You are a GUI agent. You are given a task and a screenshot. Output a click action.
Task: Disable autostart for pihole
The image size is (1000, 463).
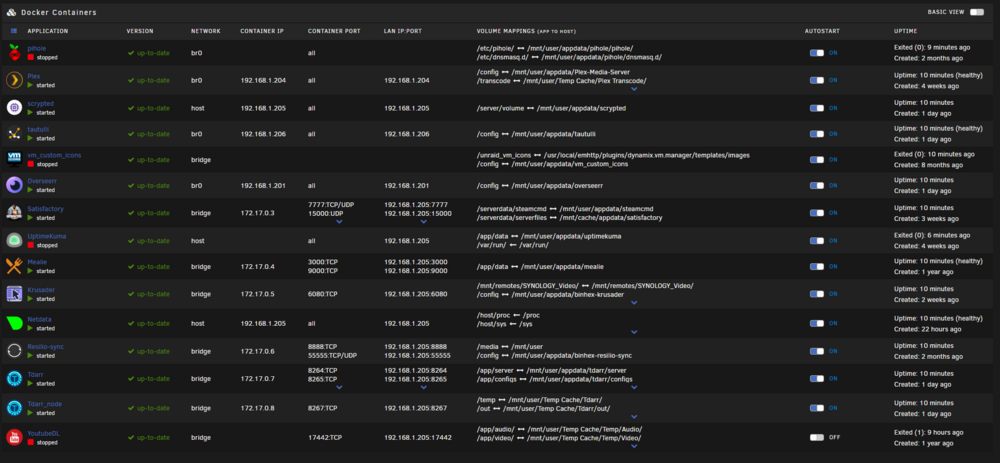coord(817,53)
